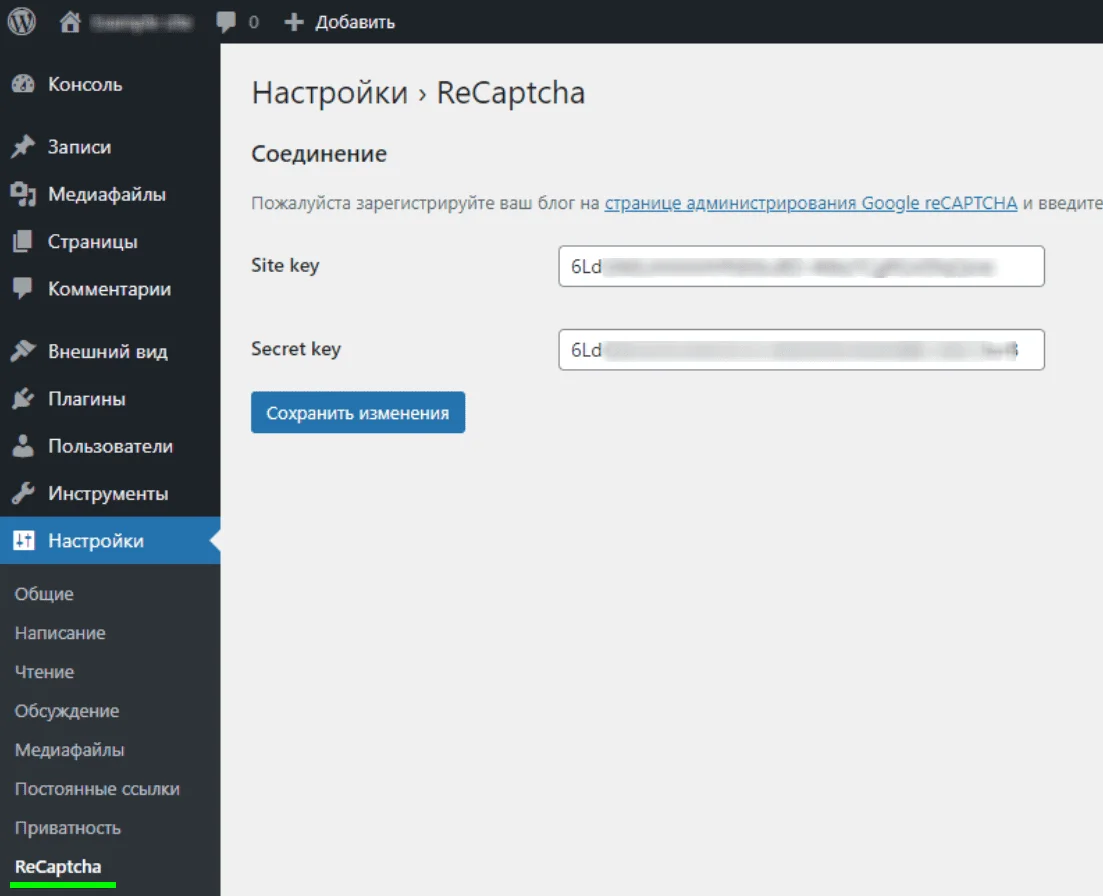1103x896 pixels.
Task: Click the Записи pushpin icon
Action: [x=23, y=147]
